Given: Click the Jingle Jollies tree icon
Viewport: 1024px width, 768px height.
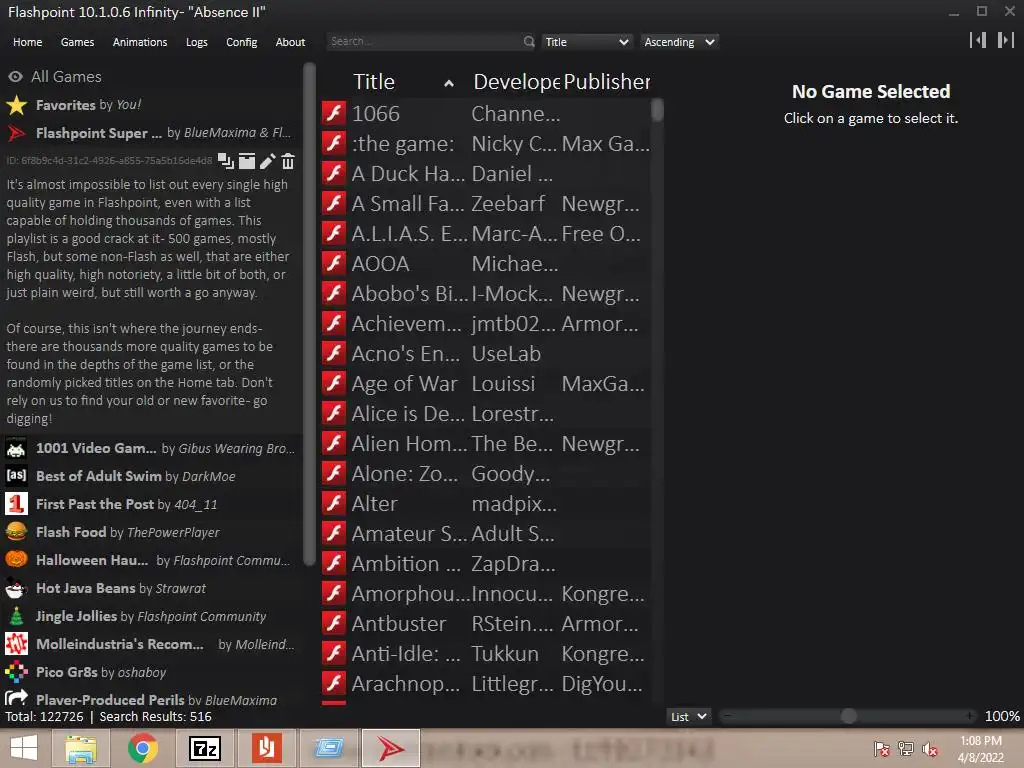Looking at the screenshot, I should 16,616.
